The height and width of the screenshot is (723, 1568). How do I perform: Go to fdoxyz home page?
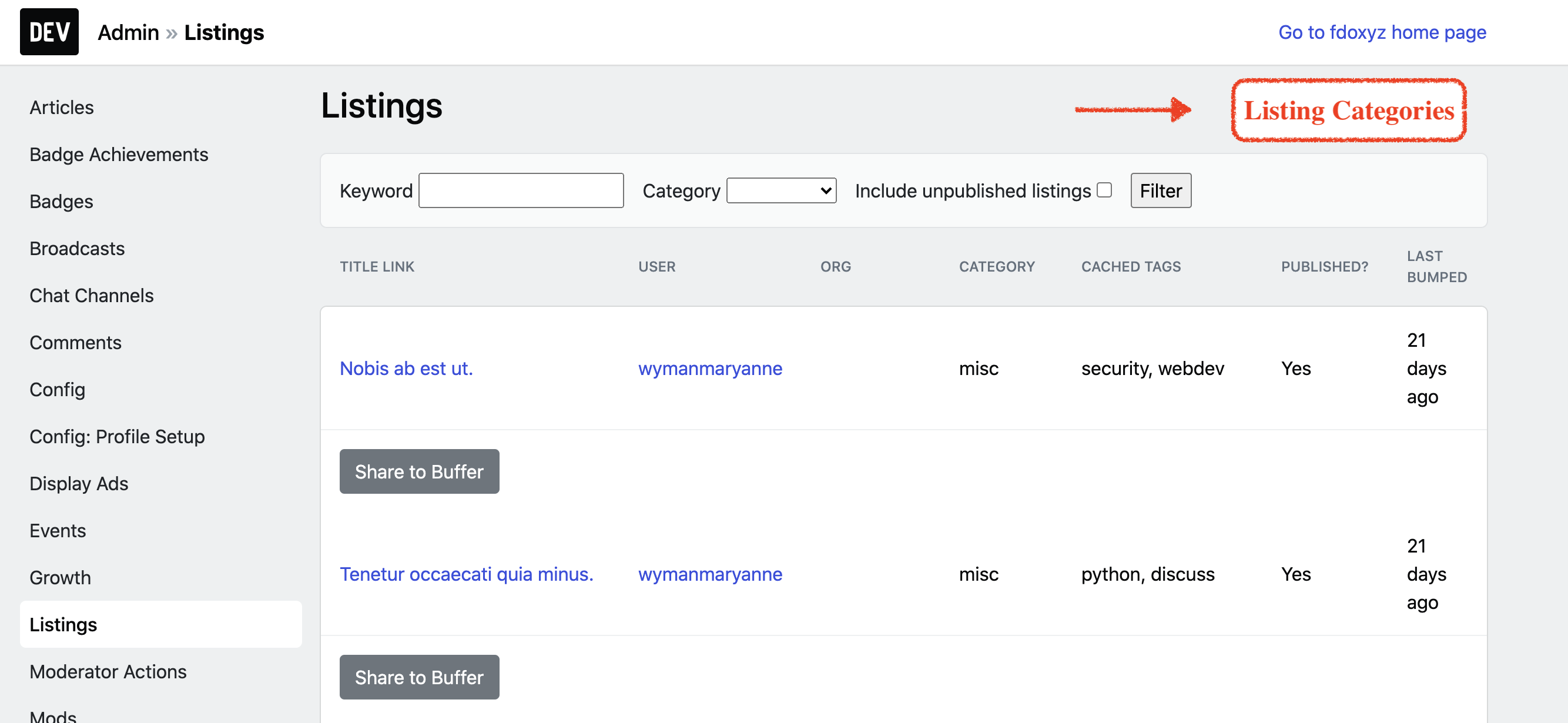(x=1382, y=32)
